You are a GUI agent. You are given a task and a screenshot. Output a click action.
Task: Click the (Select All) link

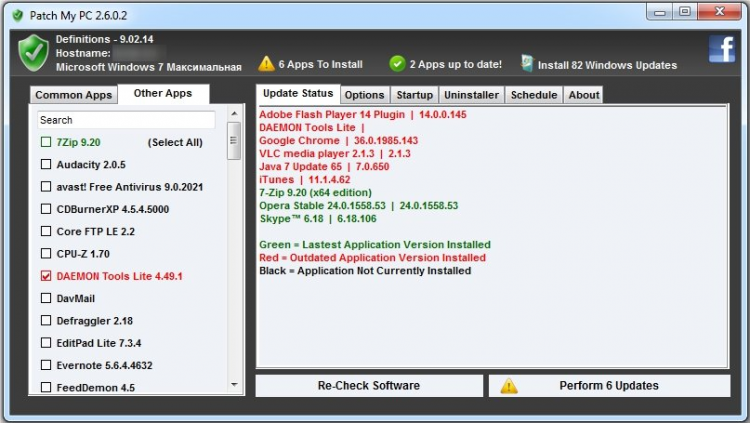pos(175,143)
